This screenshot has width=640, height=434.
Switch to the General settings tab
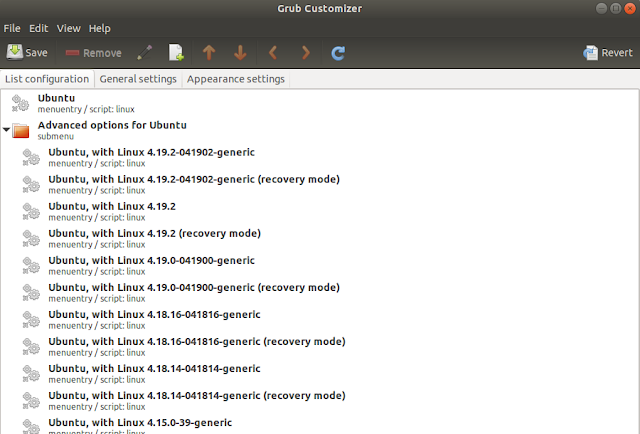[x=138, y=79]
